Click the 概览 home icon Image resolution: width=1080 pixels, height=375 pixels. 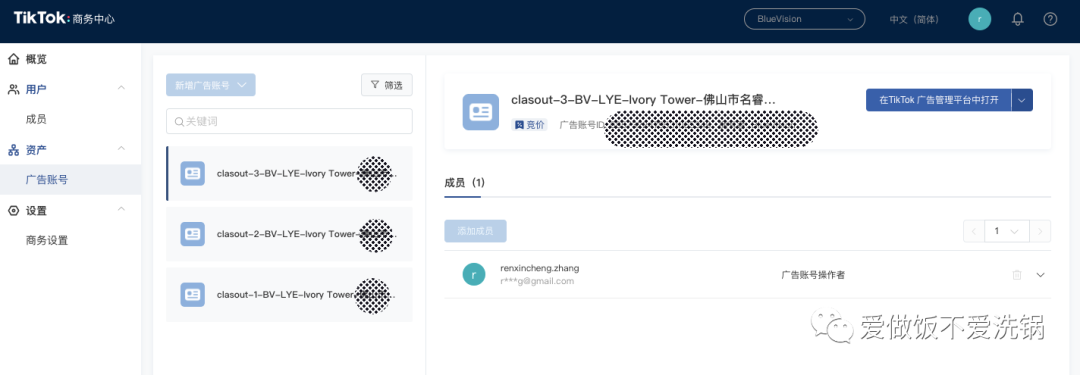pyautogui.click(x=14, y=59)
